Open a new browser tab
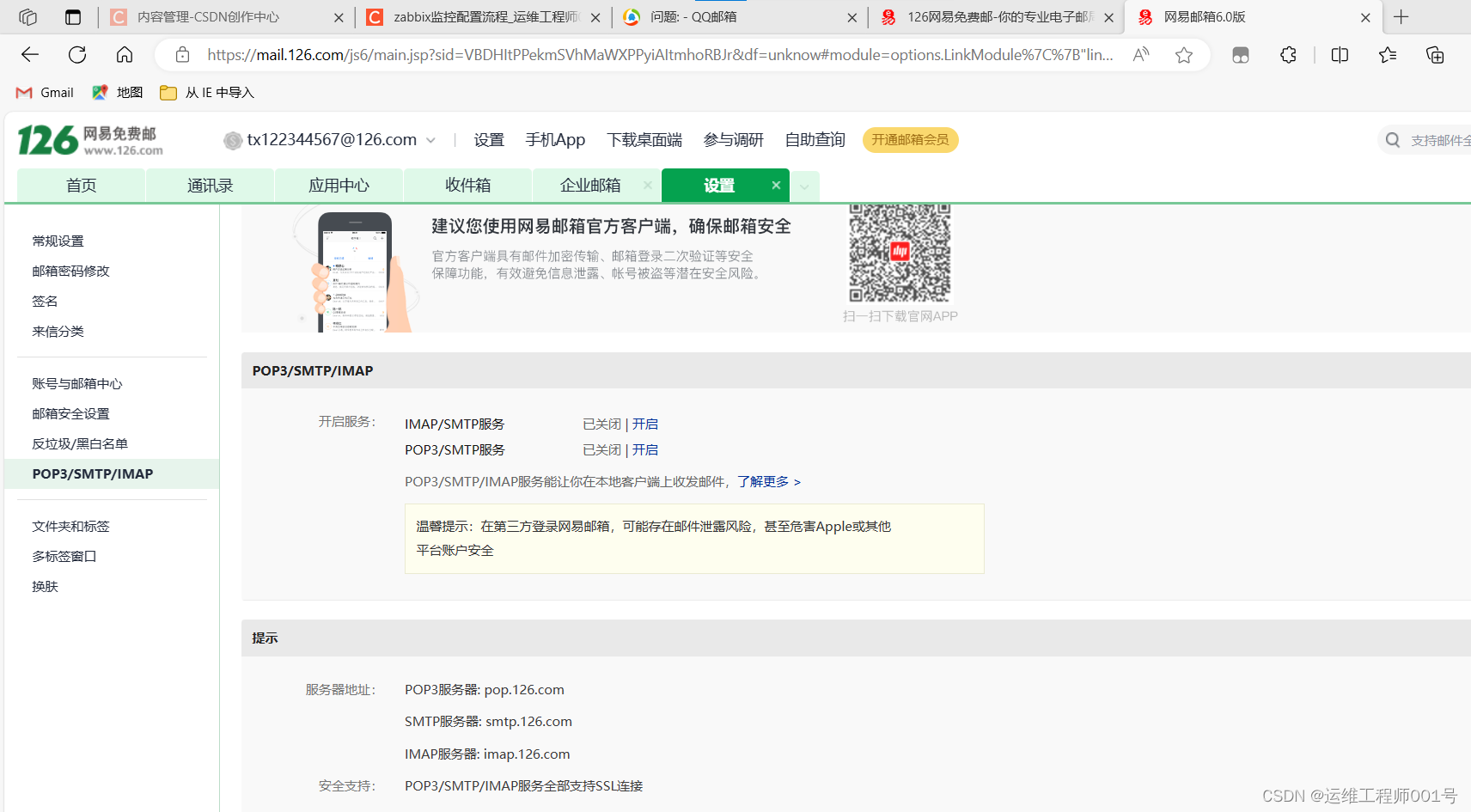The height and width of the screenshot is (812, 1471). [x=1401, y=17]
